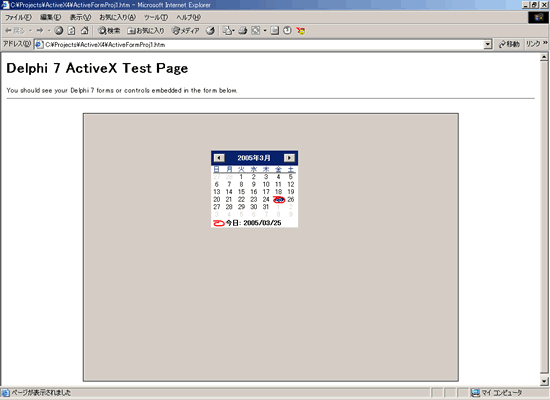Click the Stop loading toolbar icon
550x400 pixels.
(x=59, y=31)
